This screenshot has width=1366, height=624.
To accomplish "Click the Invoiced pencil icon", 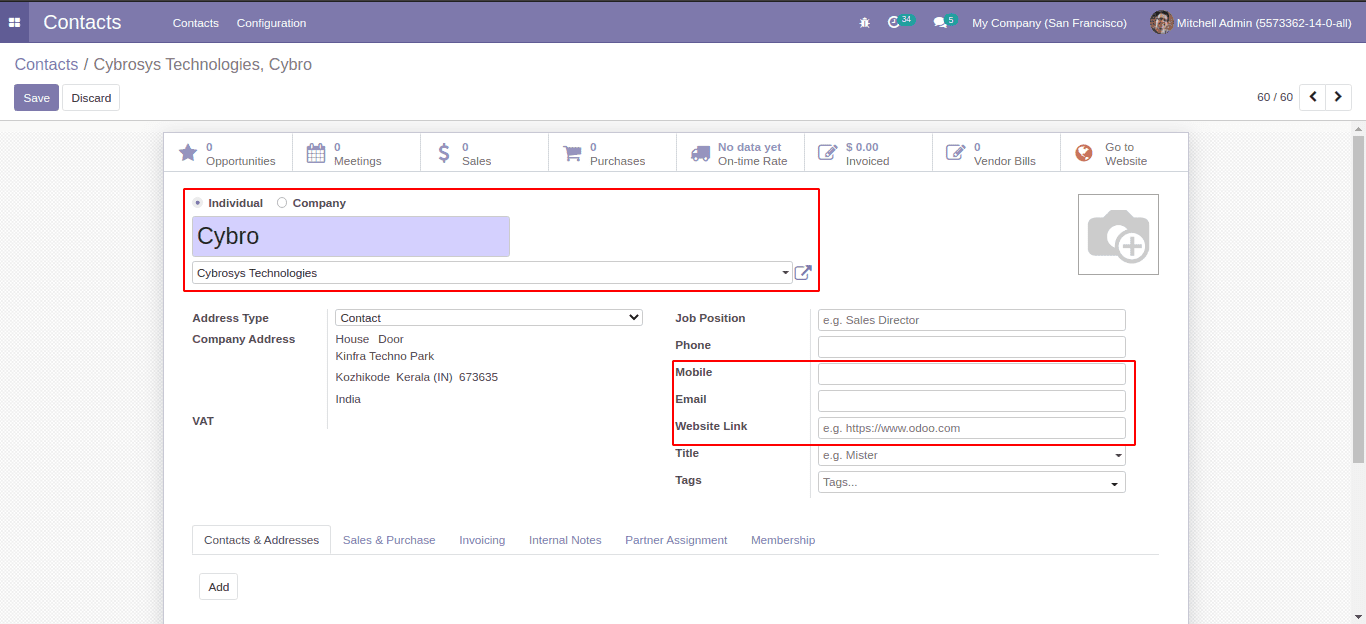I will 828,153.
